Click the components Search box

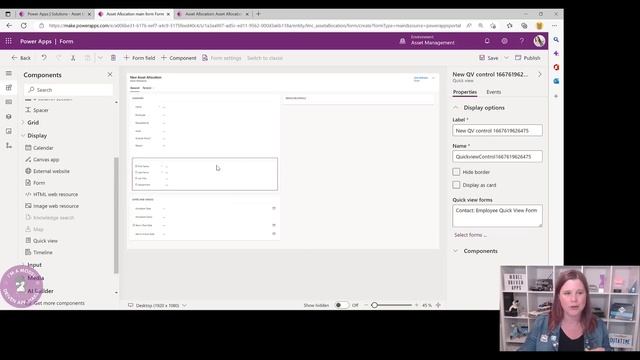[69, 90]
